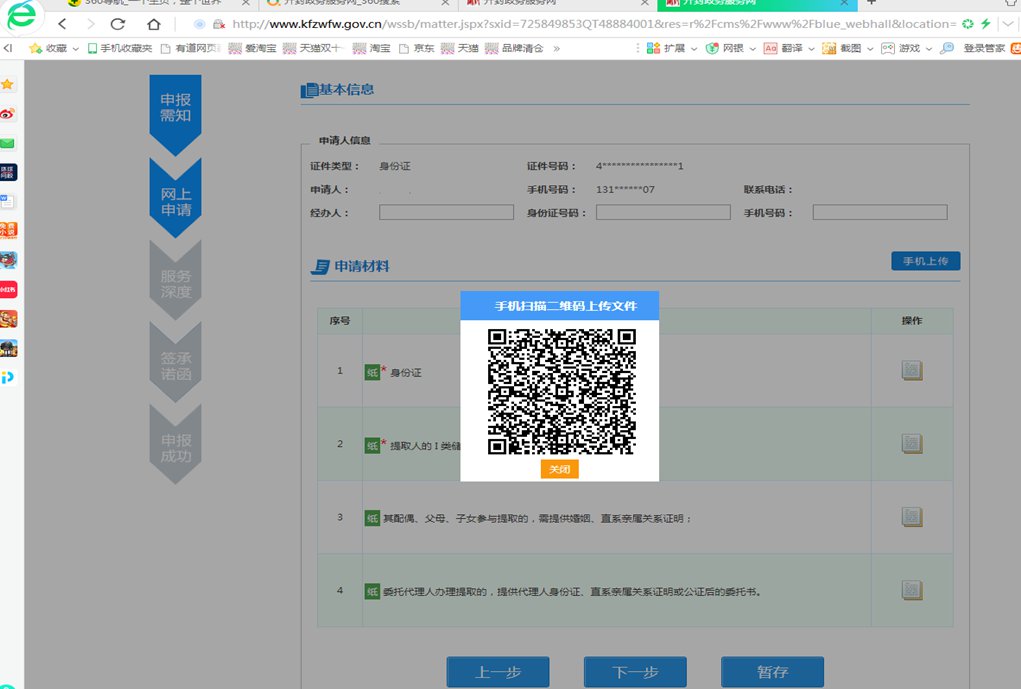The height and width of the screenshot is (689, 1021).
Task: Show more bookmarks with » chevron
Action: [x=557, y=48]
